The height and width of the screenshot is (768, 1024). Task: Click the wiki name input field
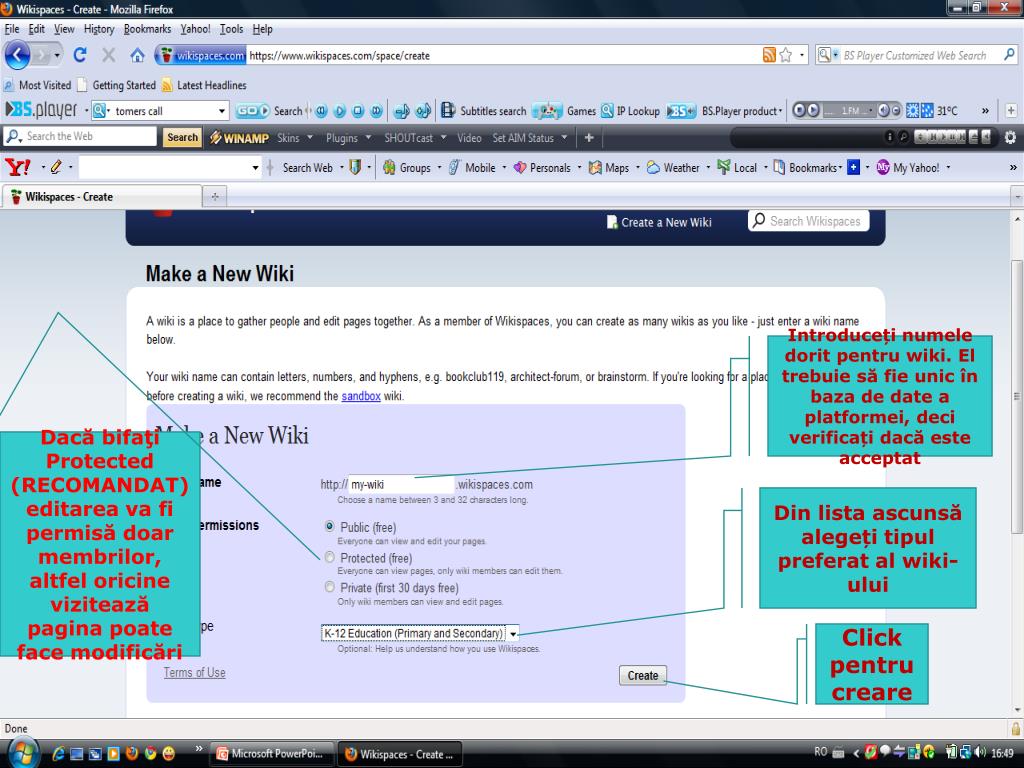(x=401, y=485)
